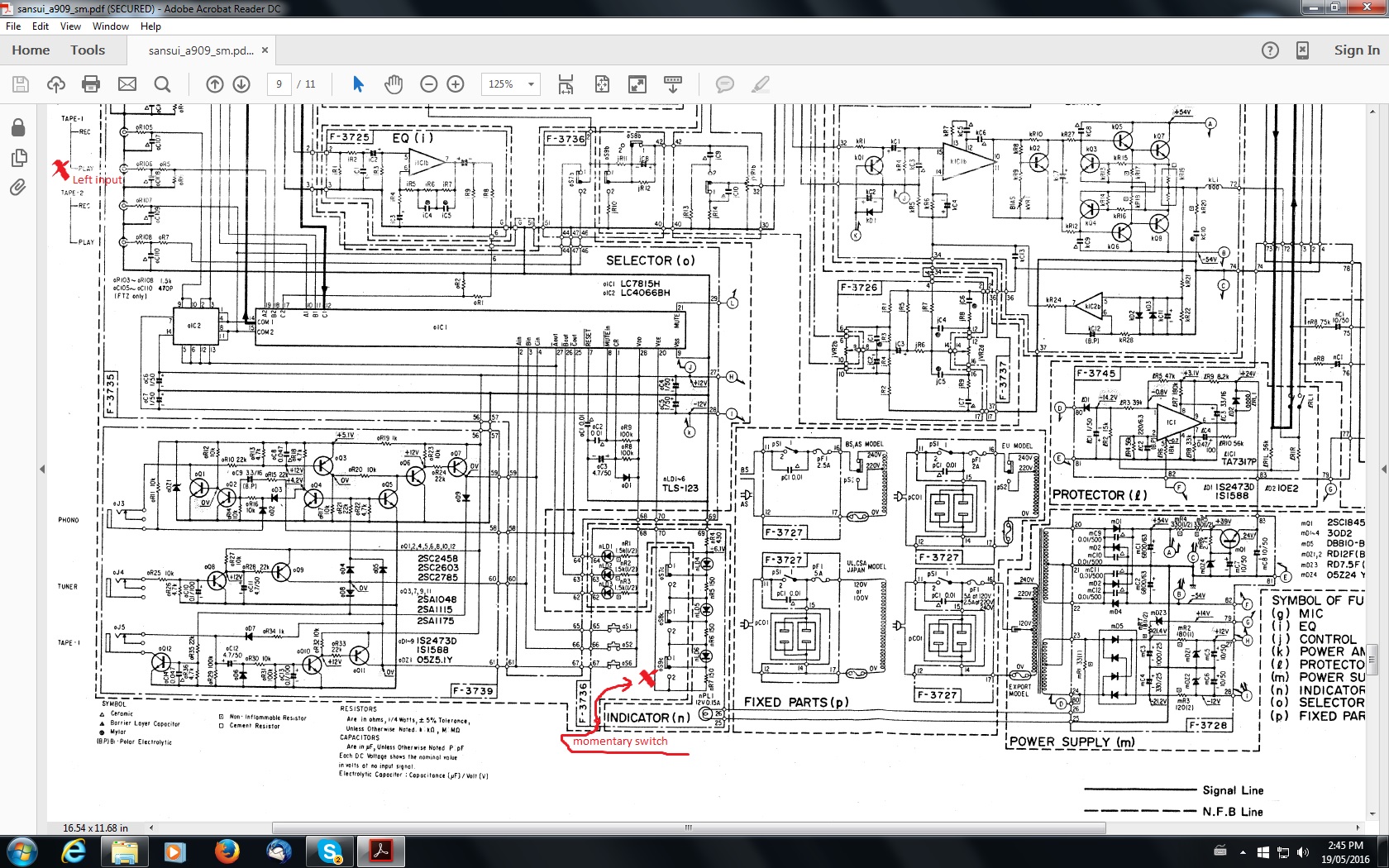Viewport: 1389px width, 868px height.
Task: Click the vertical scrollbar thumb
Action: click(x=1373, y=658)
